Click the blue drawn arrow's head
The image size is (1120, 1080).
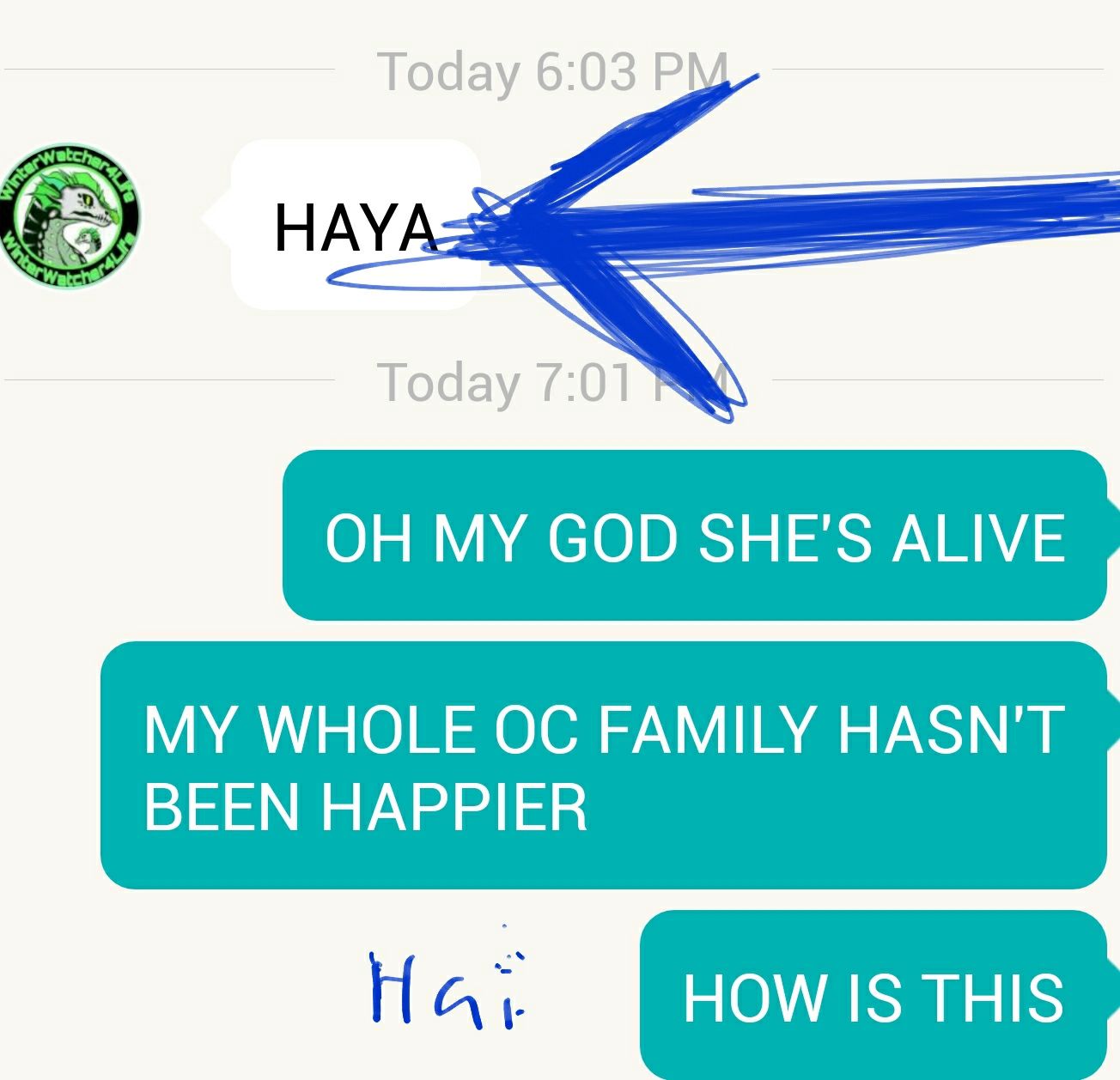(584, 232)
